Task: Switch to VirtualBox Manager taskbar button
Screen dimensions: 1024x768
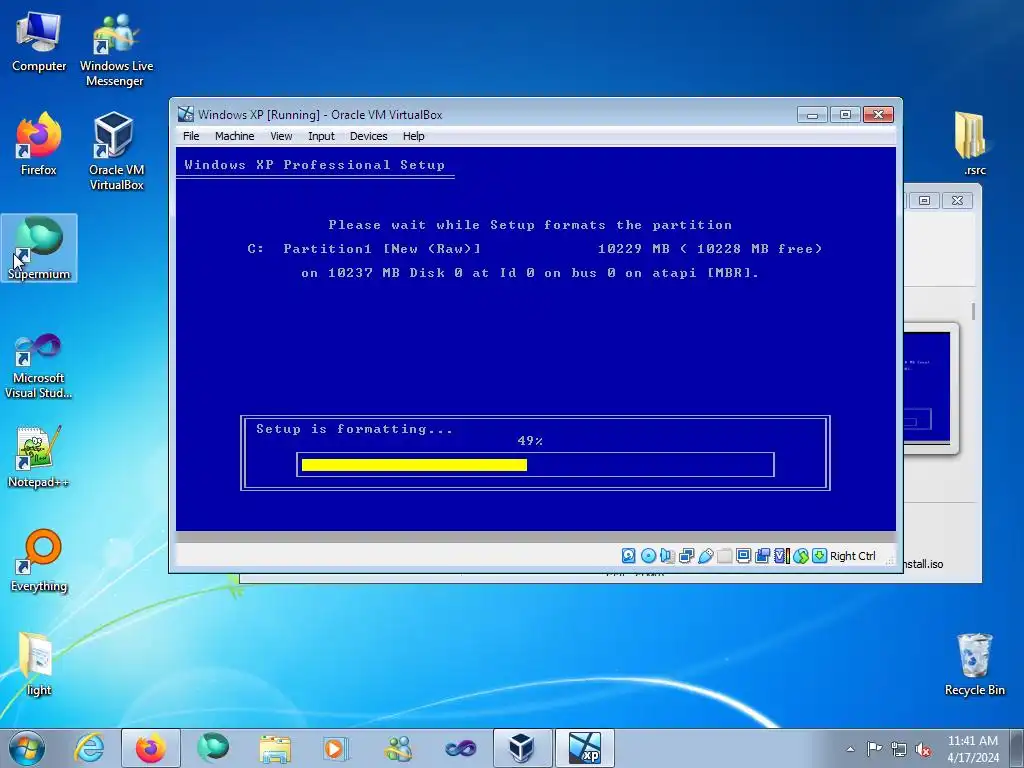Action: [522, 748]
